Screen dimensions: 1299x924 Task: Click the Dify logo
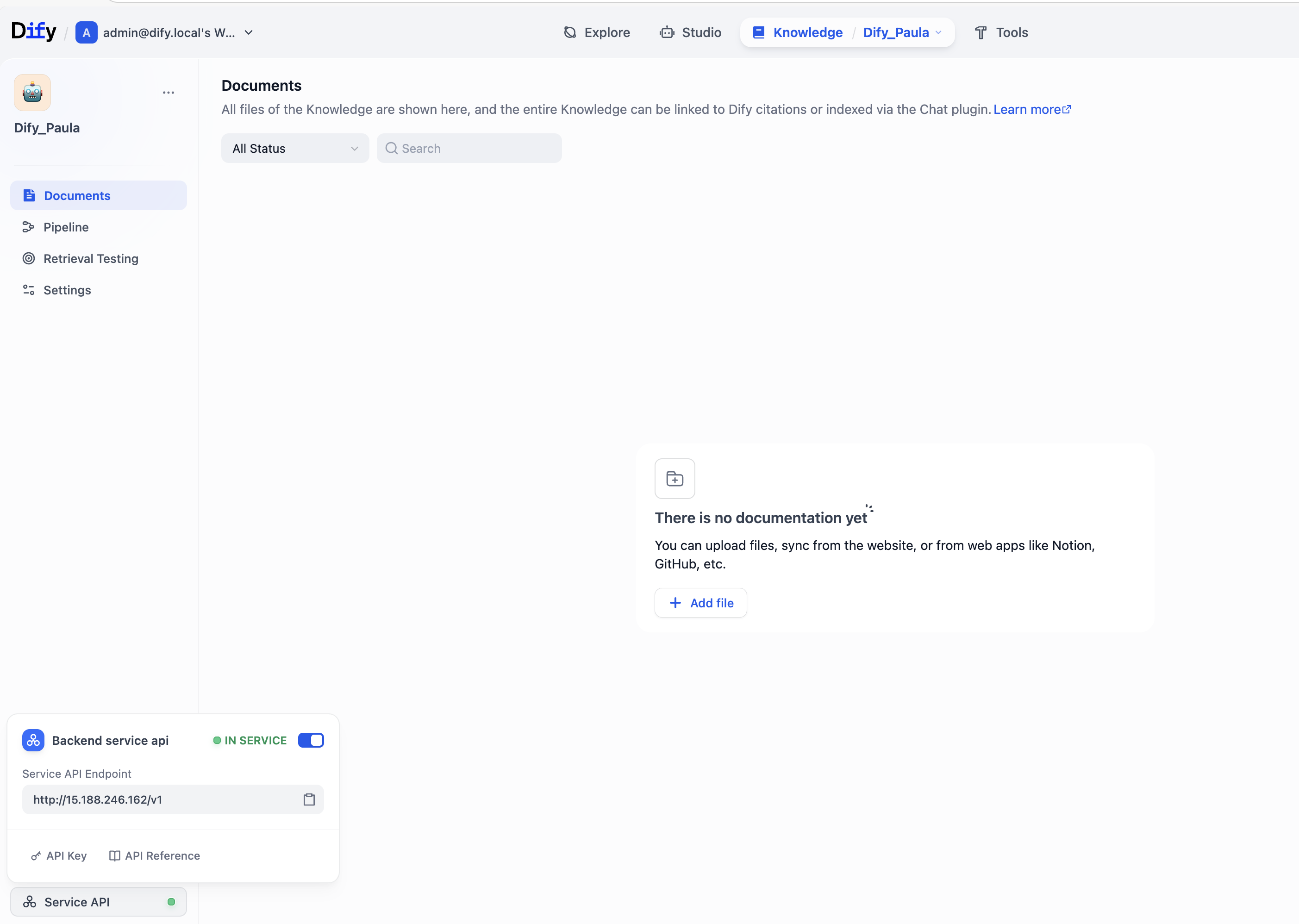point(34,31)
